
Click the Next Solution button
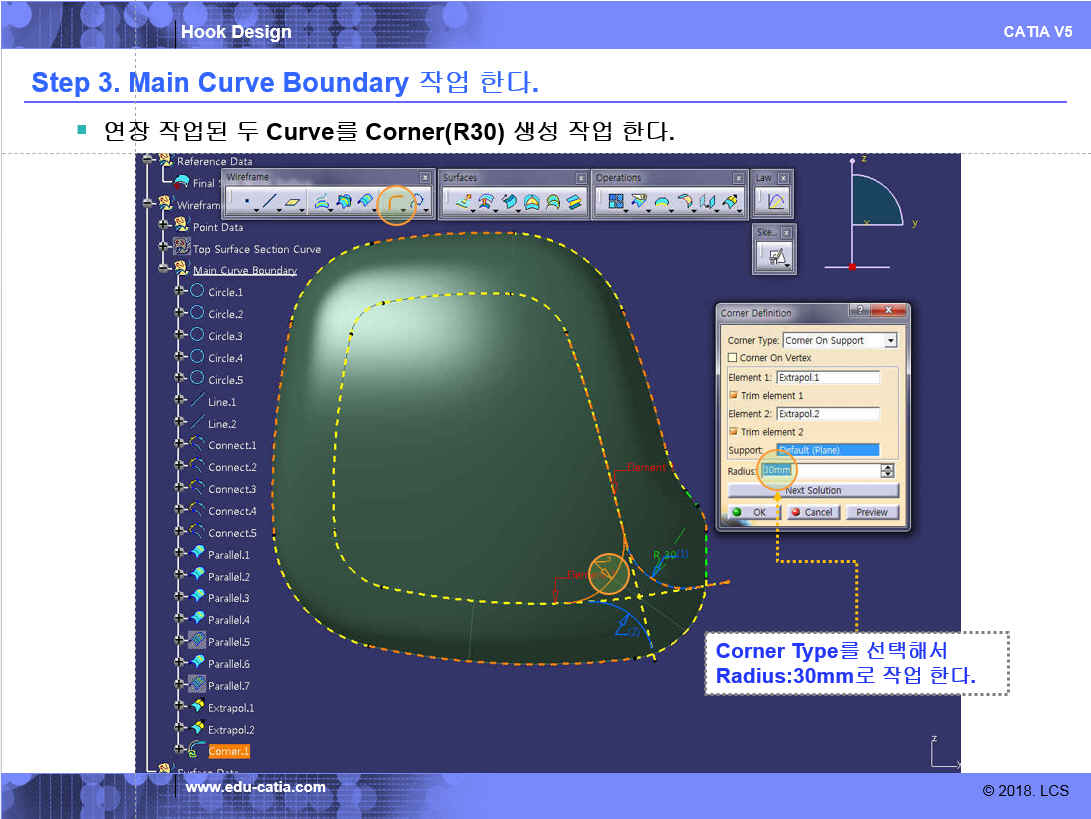[813, 491]
